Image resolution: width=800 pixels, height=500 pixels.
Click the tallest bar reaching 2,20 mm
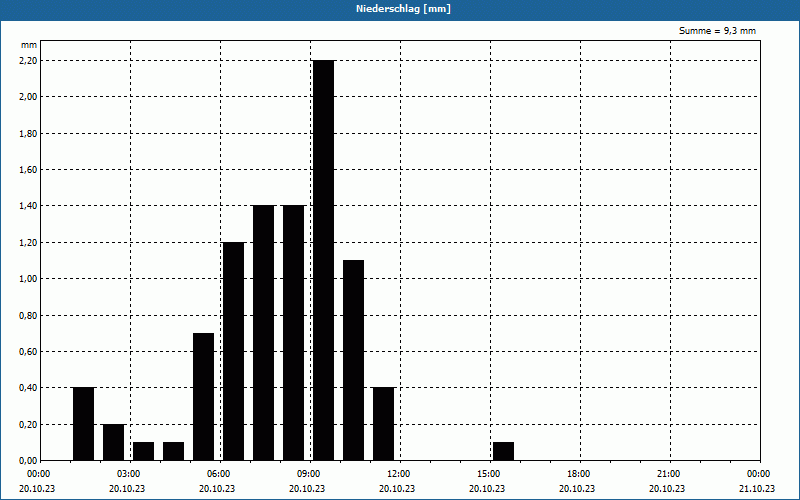tap(323, 260)
